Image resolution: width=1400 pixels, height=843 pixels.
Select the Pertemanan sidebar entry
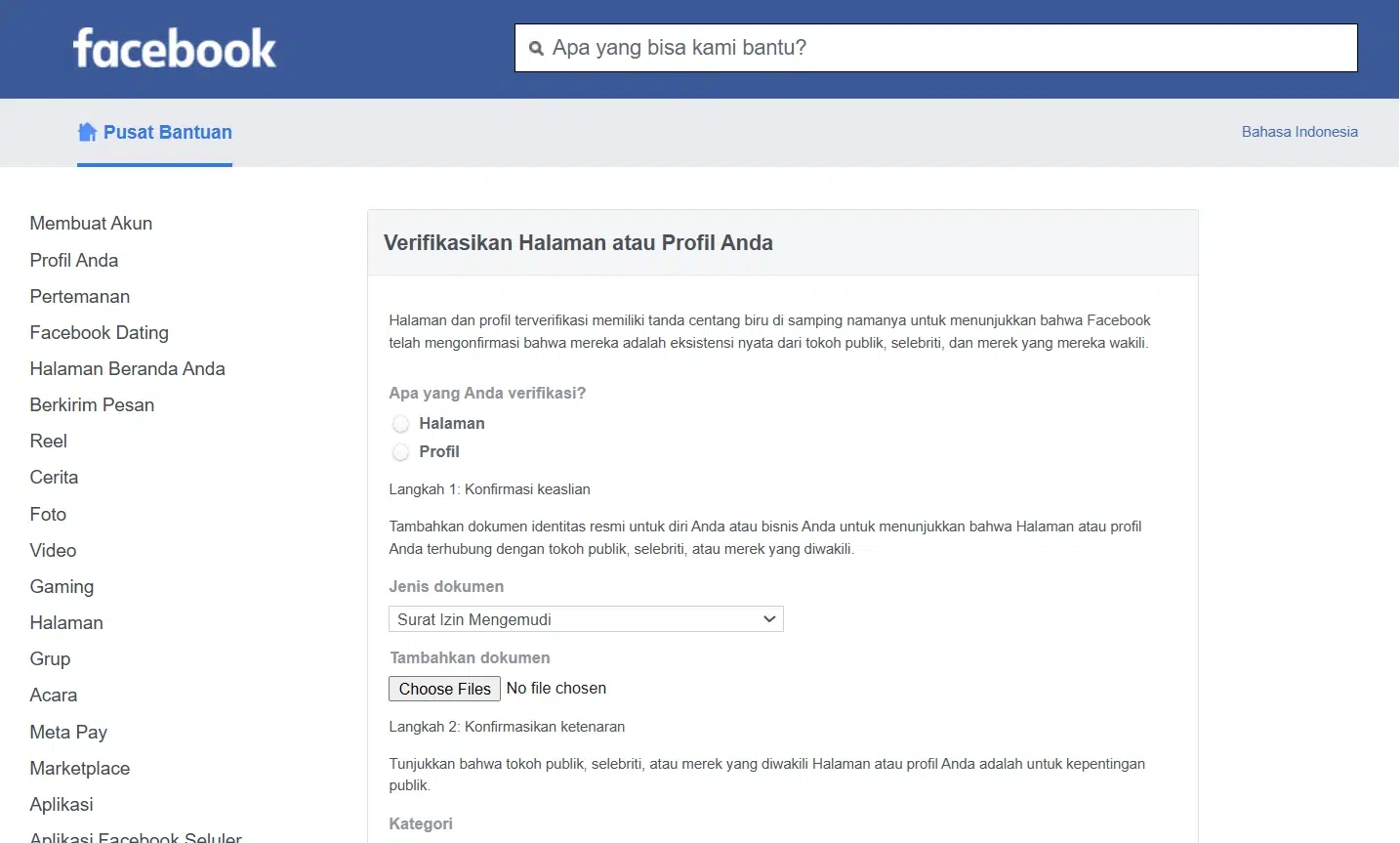tap(79, 296)
